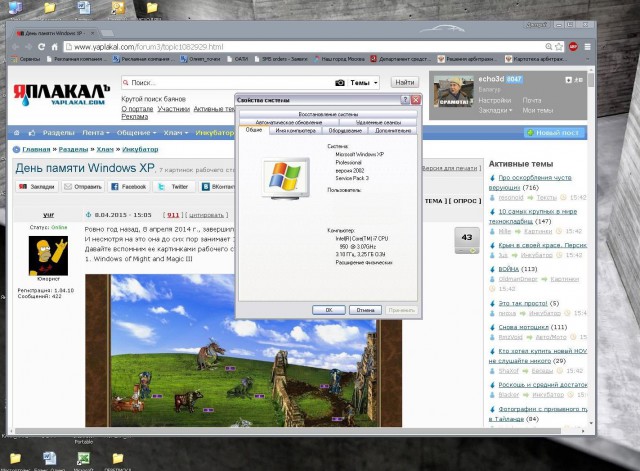Switch to Восстановление системы tab
The height and width of the screenshot is (471, 640).
click(328, 114)
